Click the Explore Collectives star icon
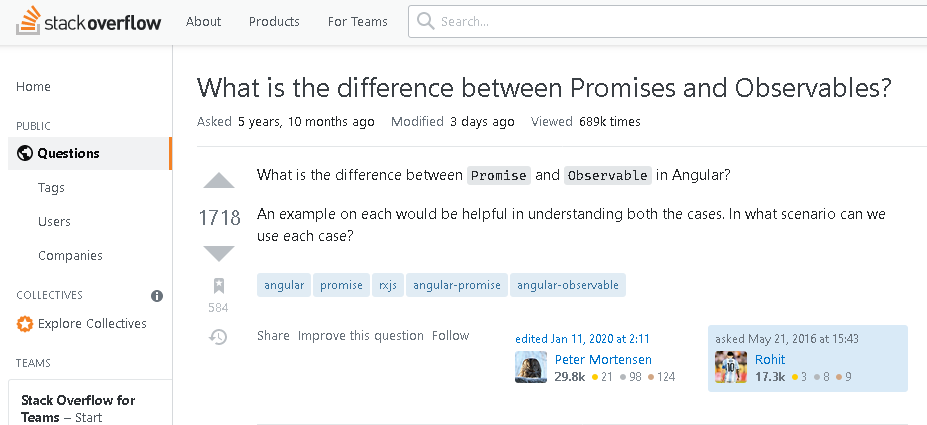 pos(24,324)
